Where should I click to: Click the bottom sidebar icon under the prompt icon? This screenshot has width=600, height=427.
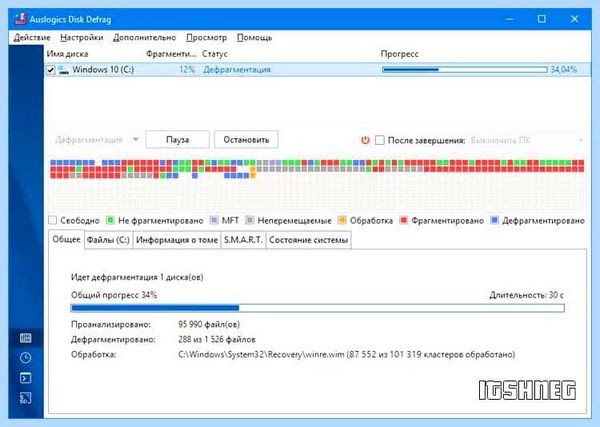click(26, 398)
